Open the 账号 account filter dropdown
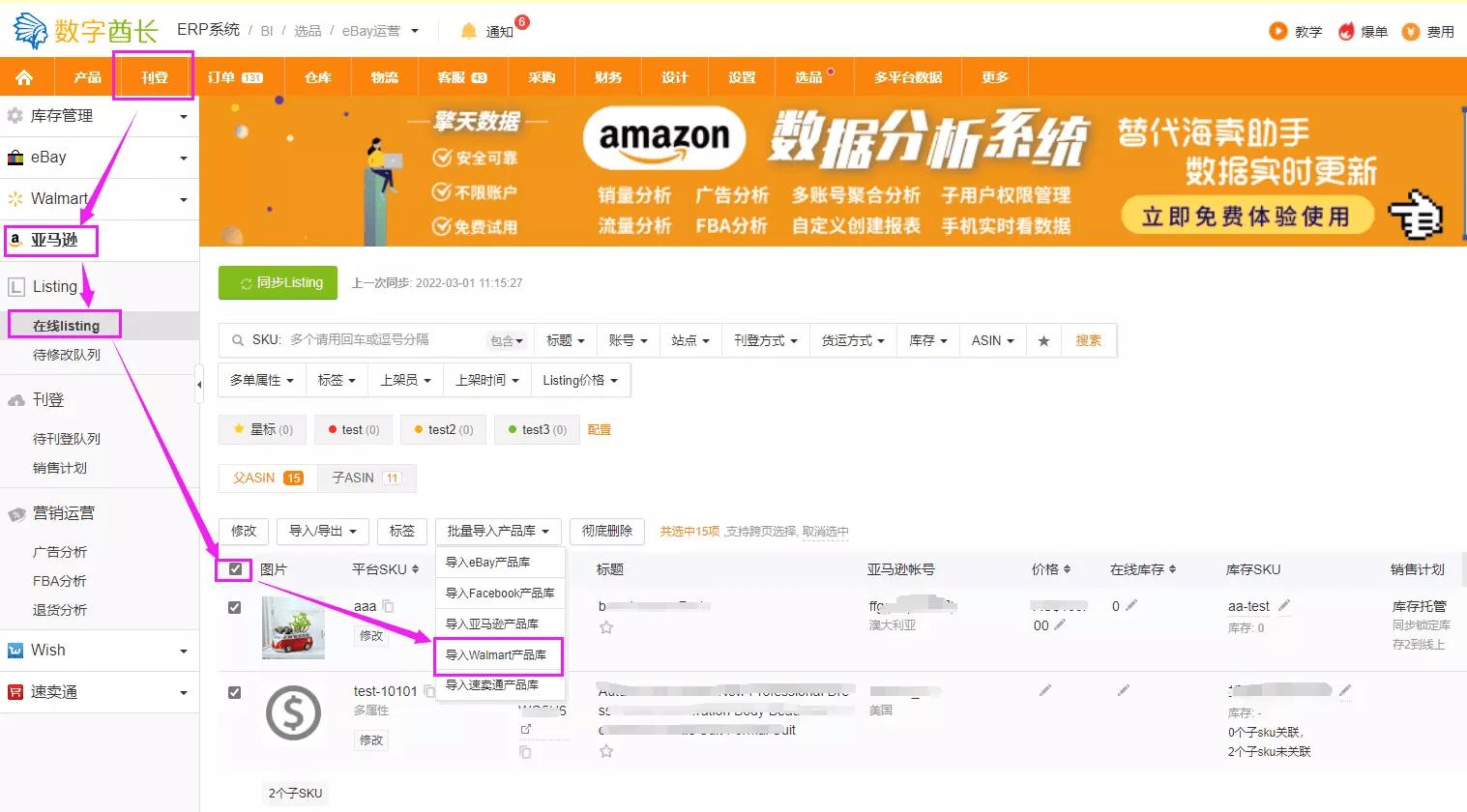The height and width of the screenshot is (812, 1467). coord(629,340)
